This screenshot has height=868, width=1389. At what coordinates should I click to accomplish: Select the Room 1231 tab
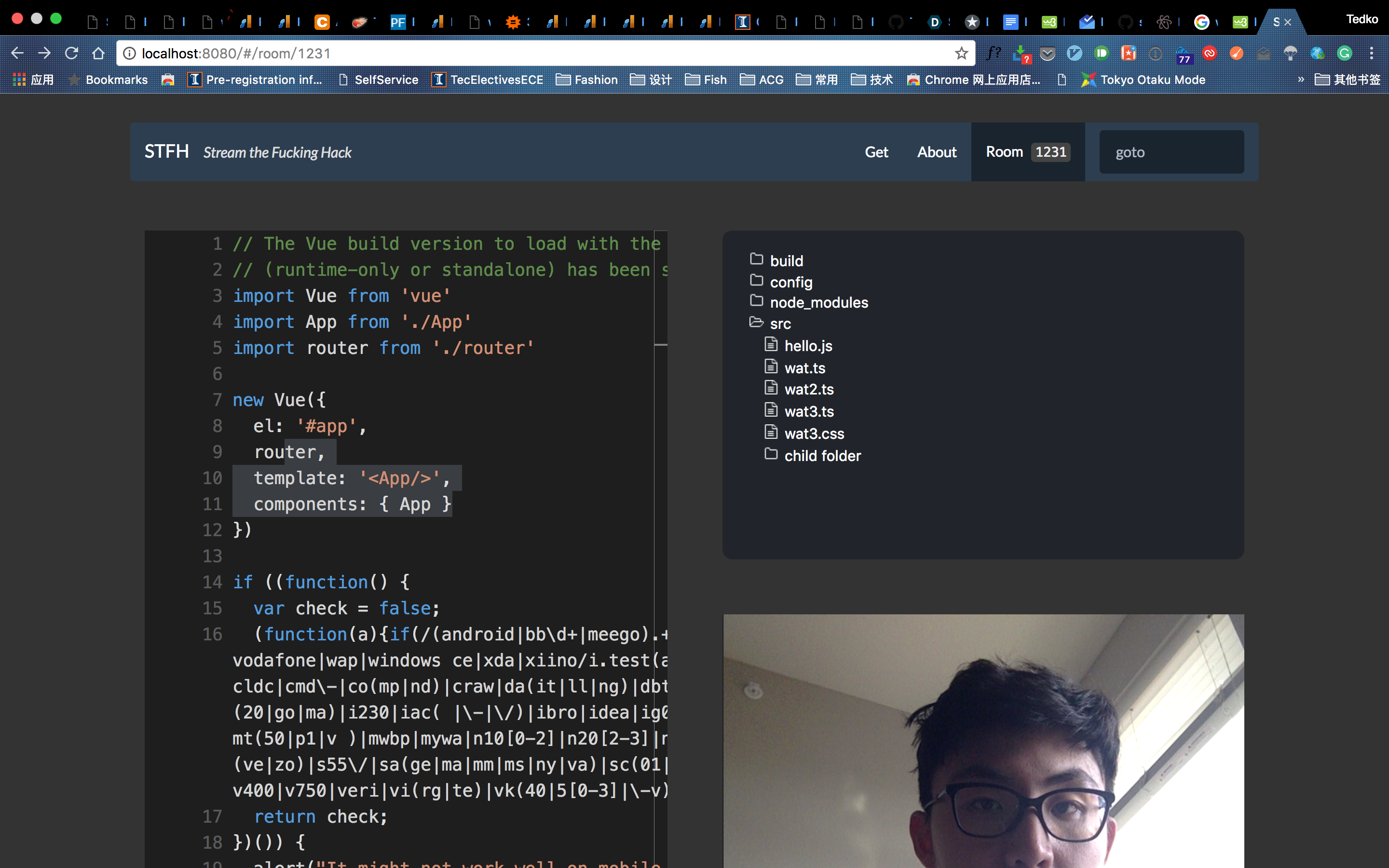point(1027,152)
